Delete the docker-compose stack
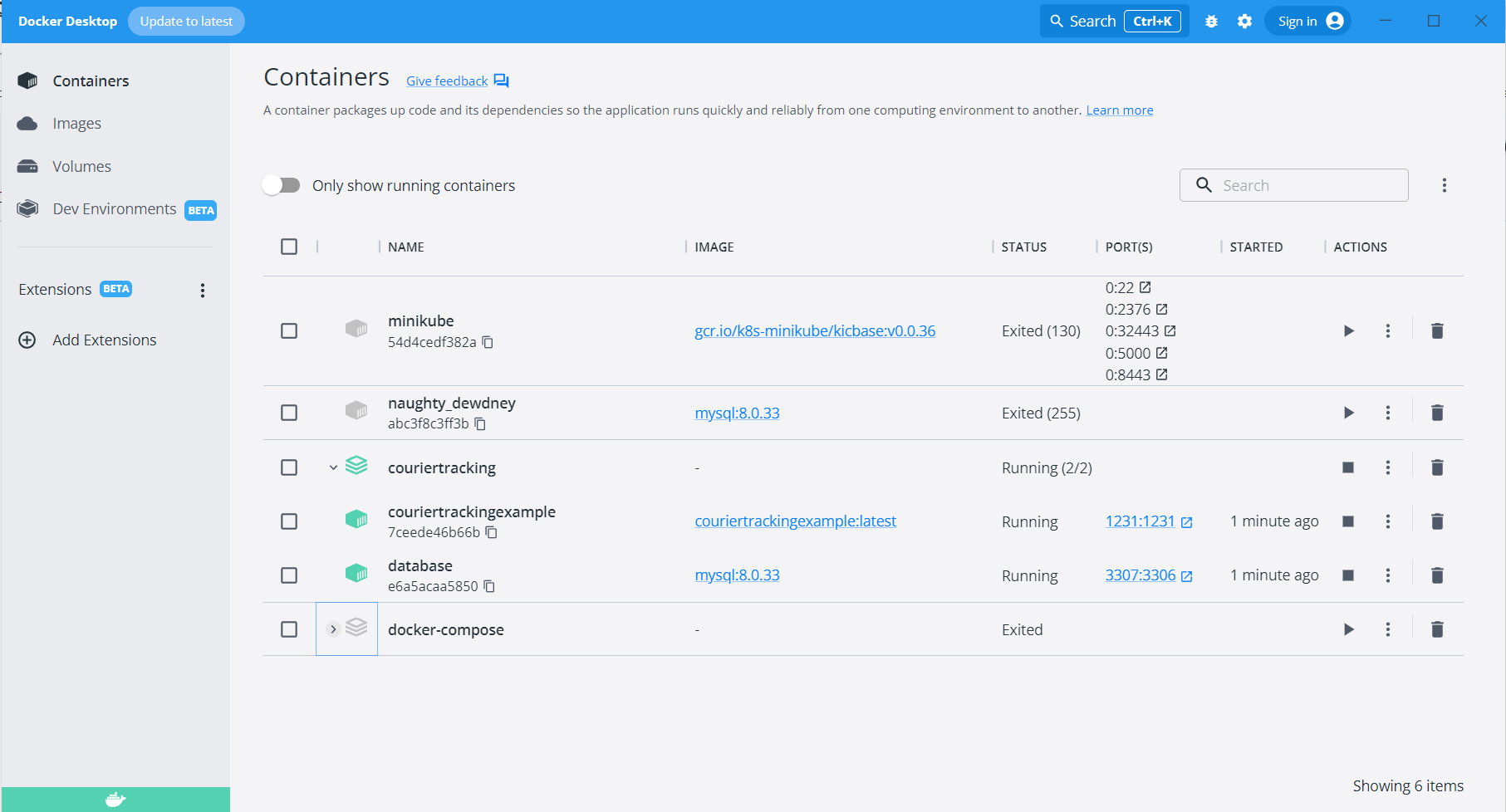 click(x=1437, y=629)
